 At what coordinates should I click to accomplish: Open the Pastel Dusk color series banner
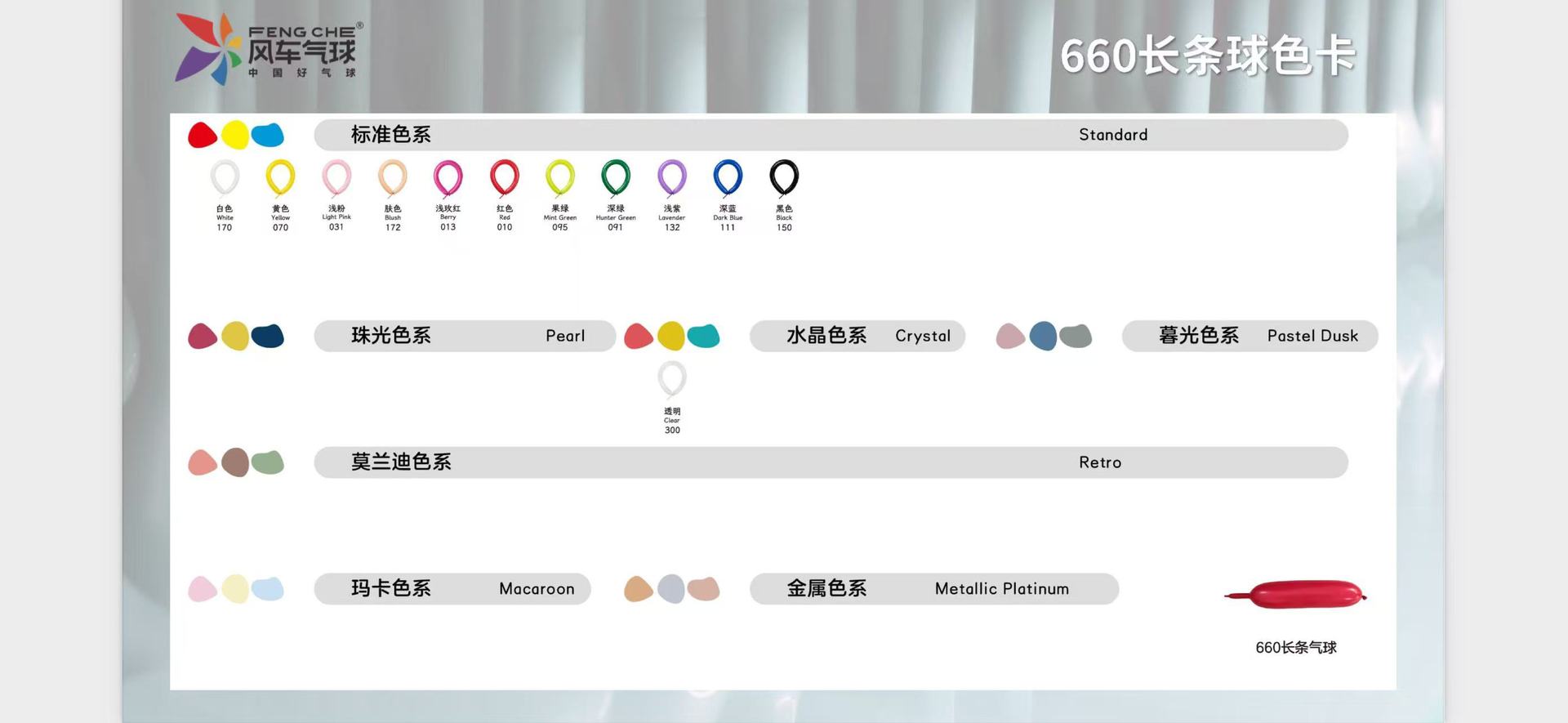(x=1250, y=336)
